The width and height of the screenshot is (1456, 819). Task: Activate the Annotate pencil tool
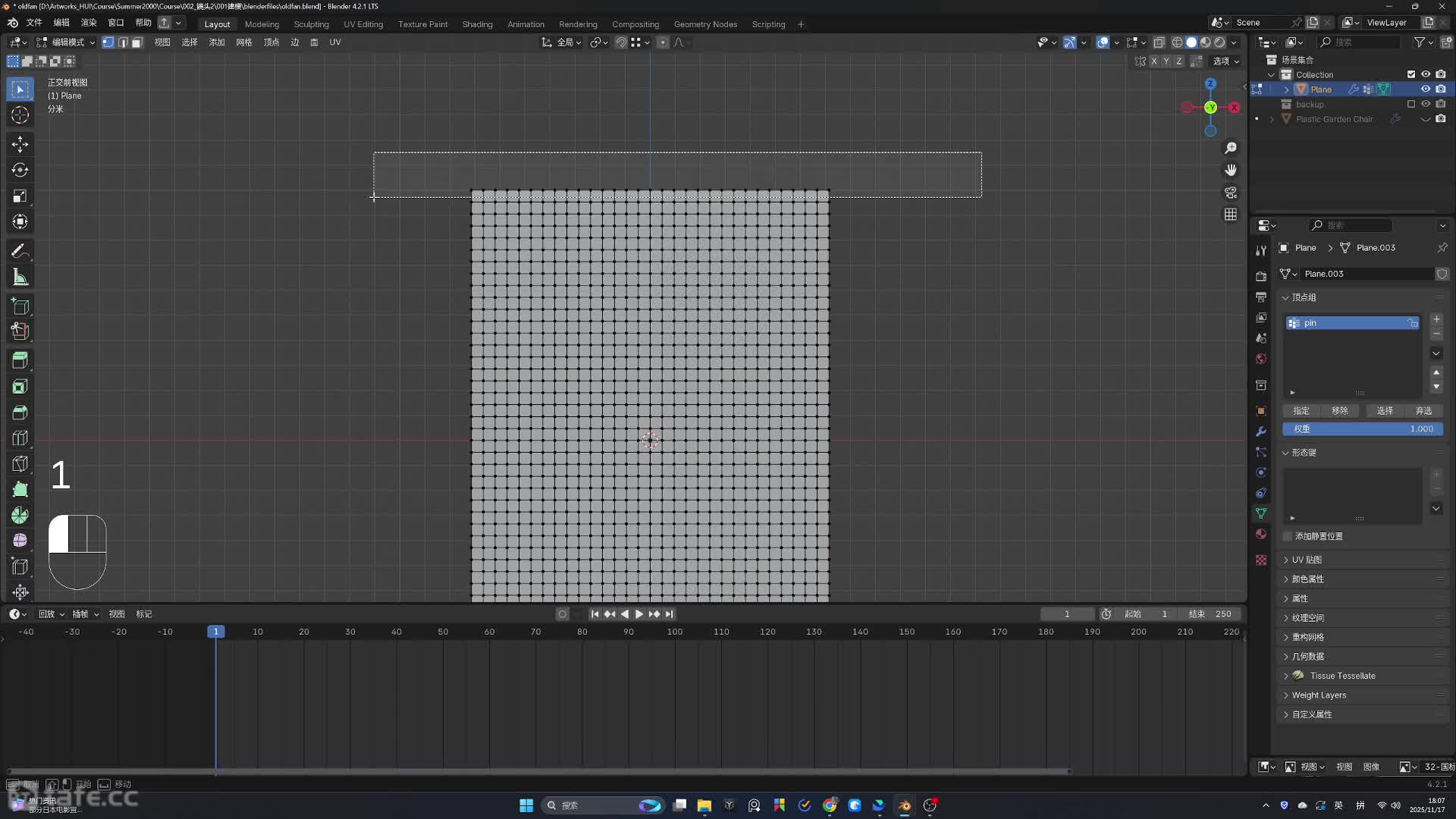click(20, 251)
